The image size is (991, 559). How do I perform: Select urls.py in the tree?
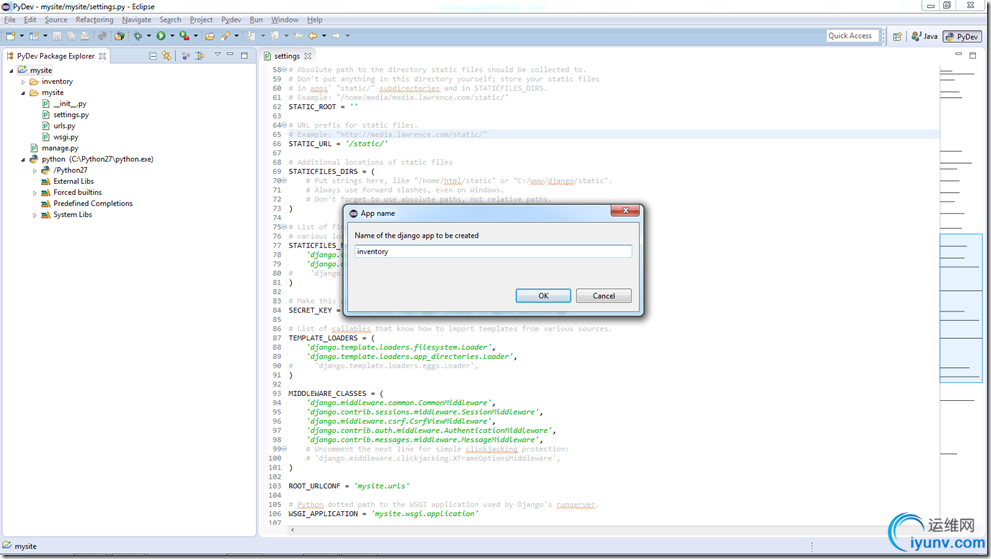pos(64,126)
